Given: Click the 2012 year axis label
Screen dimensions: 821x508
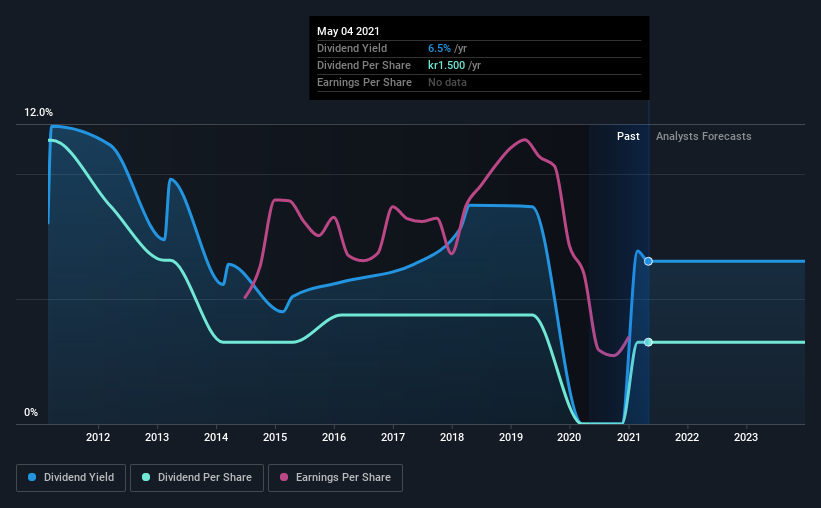Looking at the screenshot, I should coord(98,437).
